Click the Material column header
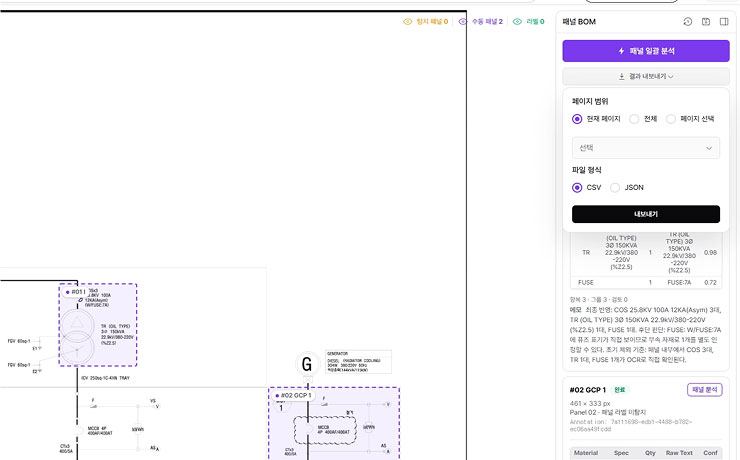The image size is (740, 460). coord(586,453)
